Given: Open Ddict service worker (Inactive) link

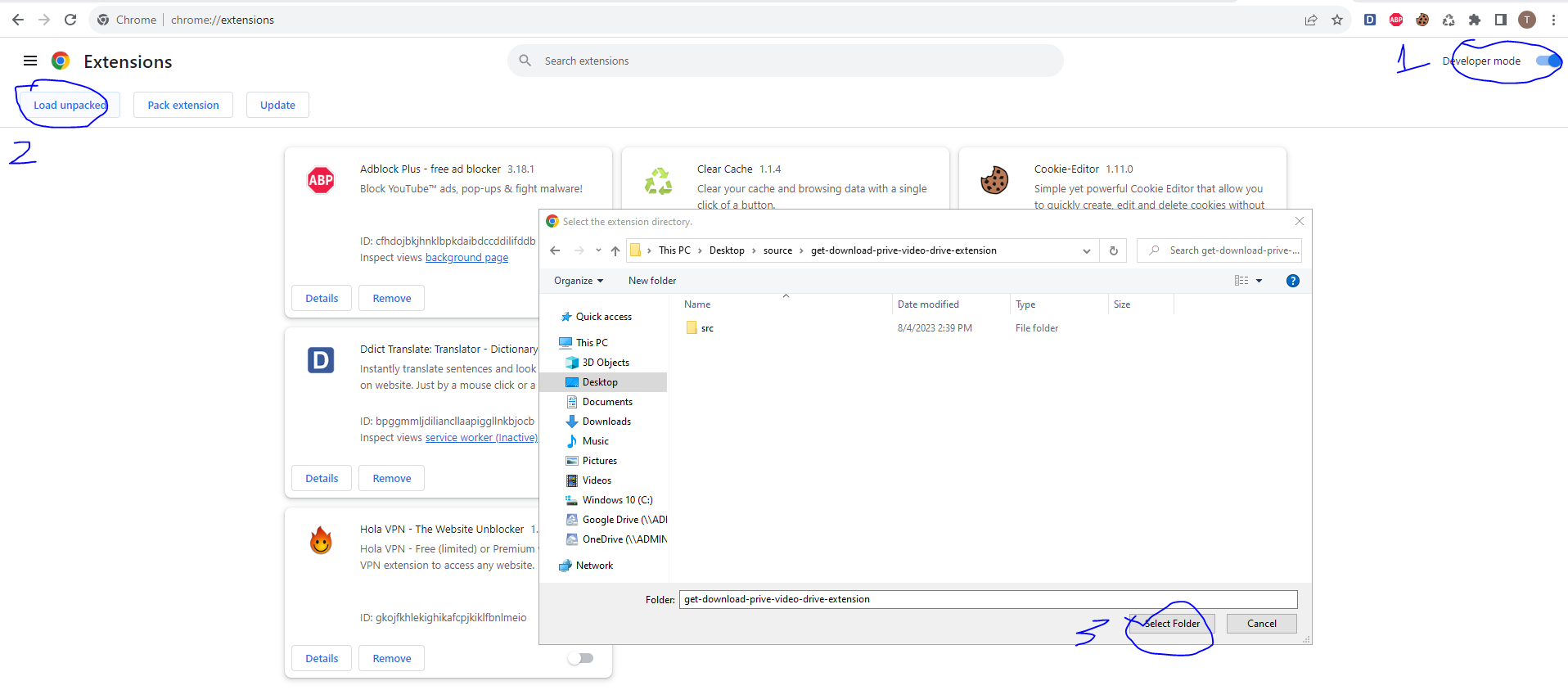Looking at the screenshot, I should [x=481, y=438].
